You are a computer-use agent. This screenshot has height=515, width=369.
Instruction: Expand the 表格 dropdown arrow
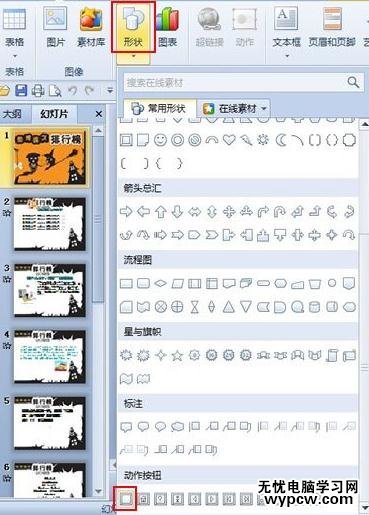(x=15, y=56)
